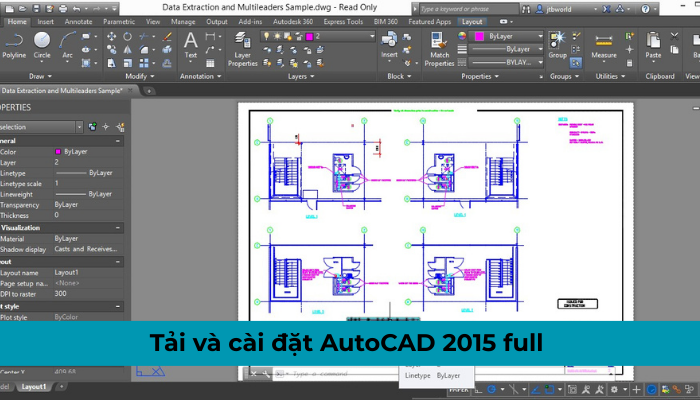
Task: Open the Insert ribbon tab
Action: (46, 21)
